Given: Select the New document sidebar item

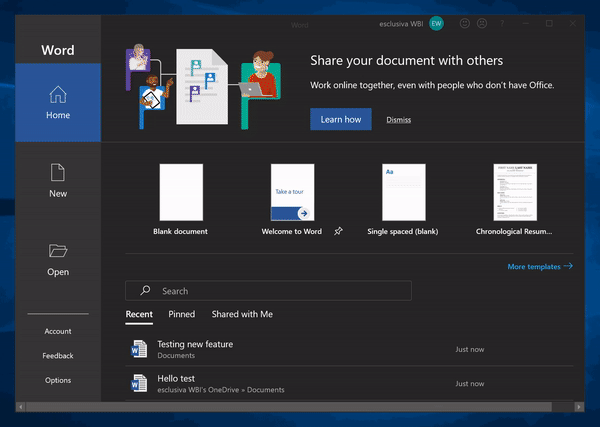Looking at the screenshot, I should click(x=58, y=181).
